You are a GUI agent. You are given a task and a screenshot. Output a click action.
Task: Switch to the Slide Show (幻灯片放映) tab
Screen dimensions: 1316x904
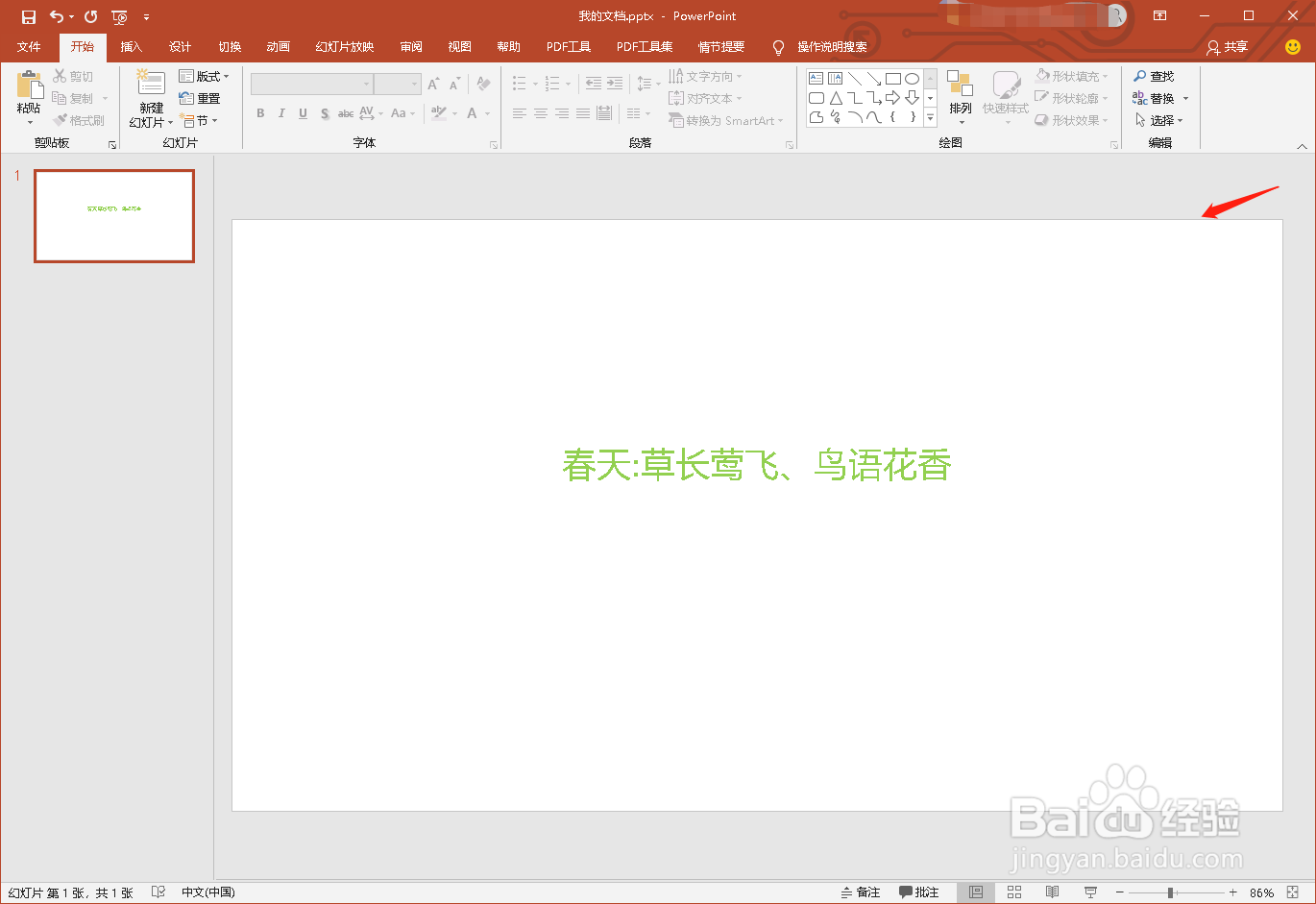click(x=345, y=47)
